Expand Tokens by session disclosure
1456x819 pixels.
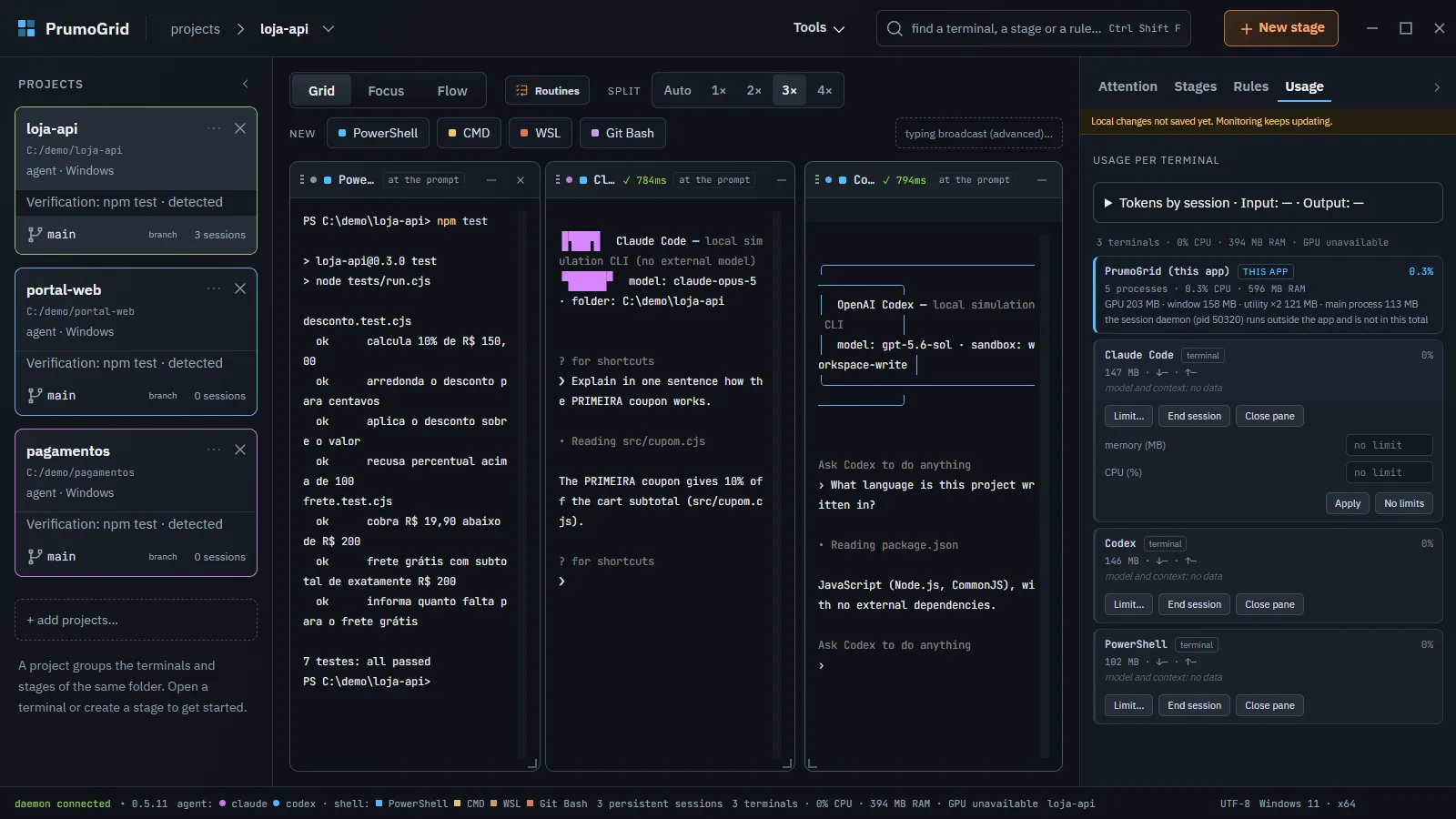(x=1268, y=203)
